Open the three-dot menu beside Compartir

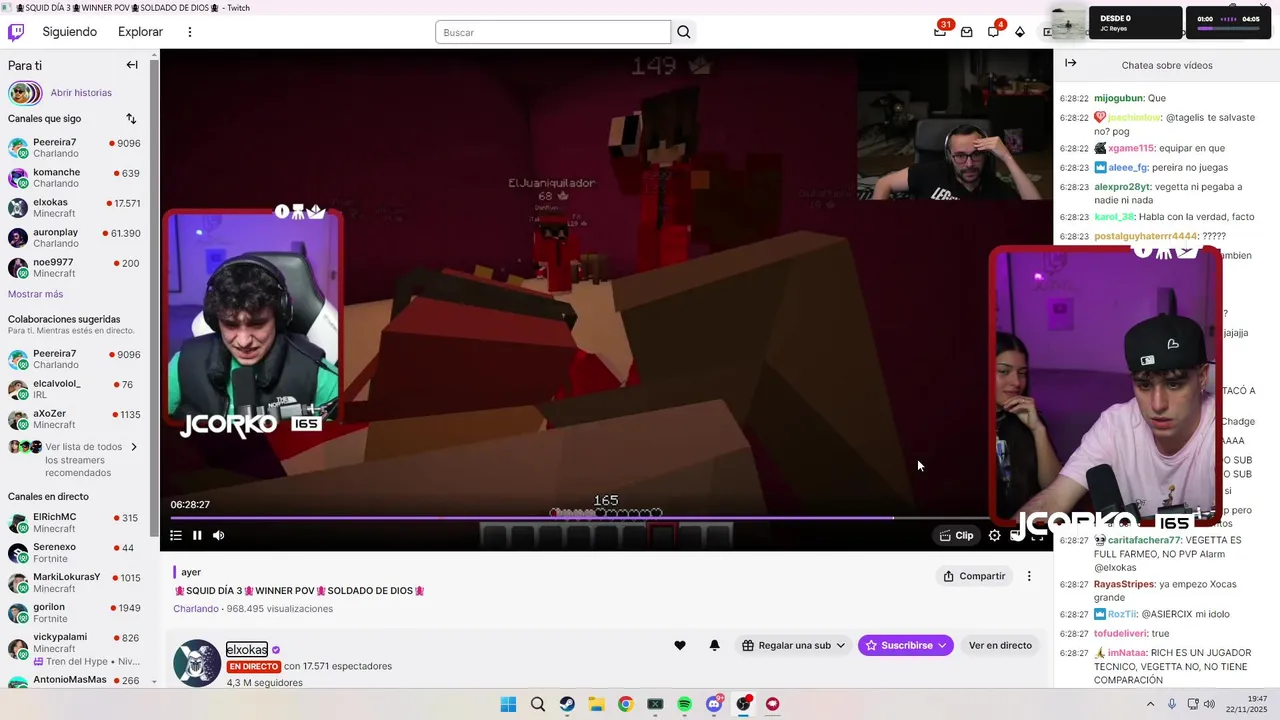click(1029, 576)
